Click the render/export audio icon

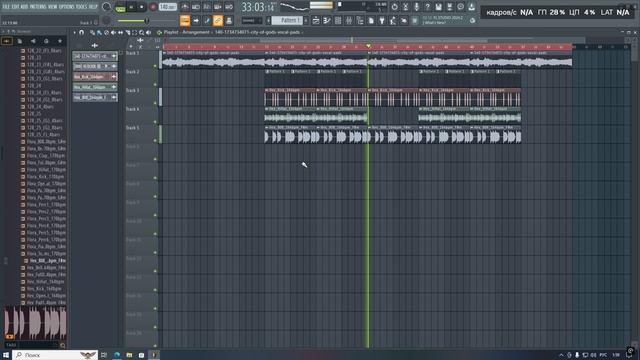tap(449, 7)
